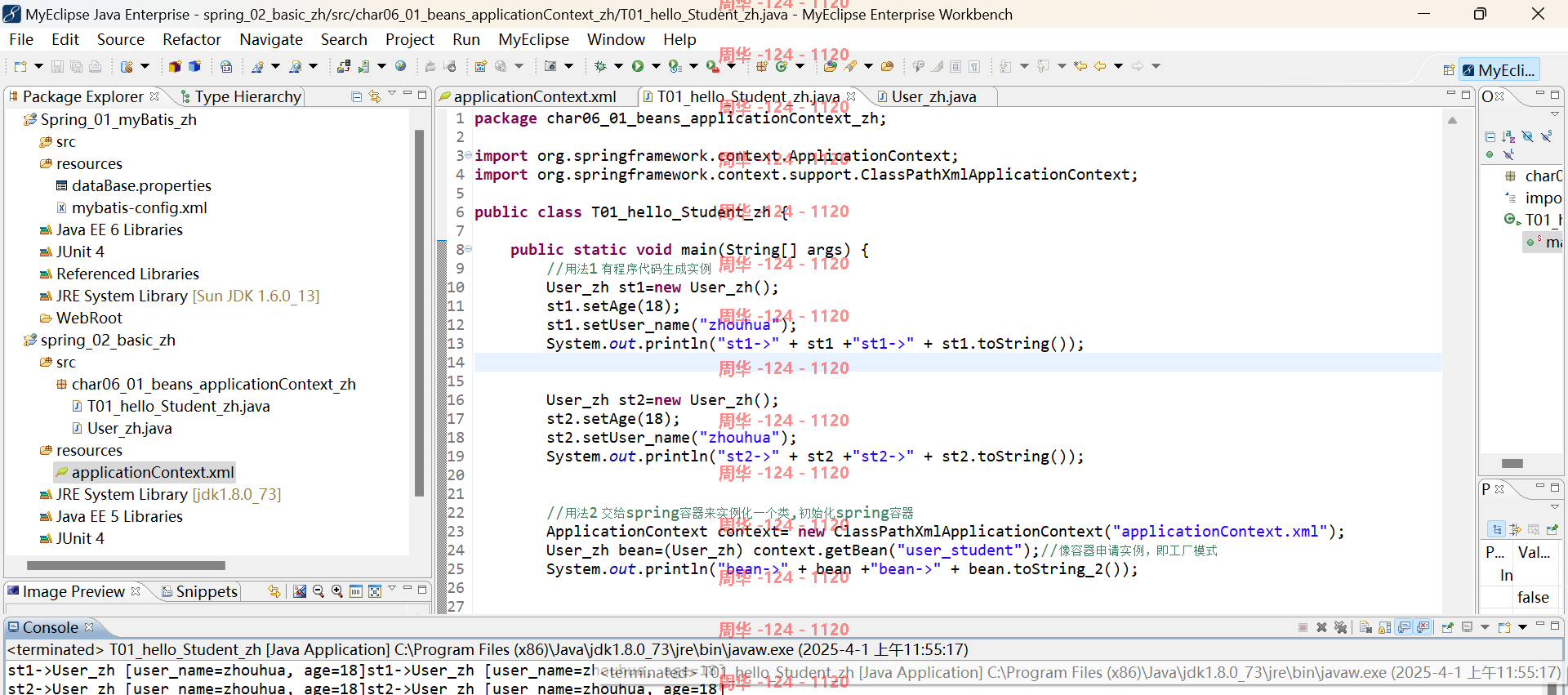Toggle Show Console on Standard Out
1568x695 pixels.
pyautogui.click(x=1403, y=627)
